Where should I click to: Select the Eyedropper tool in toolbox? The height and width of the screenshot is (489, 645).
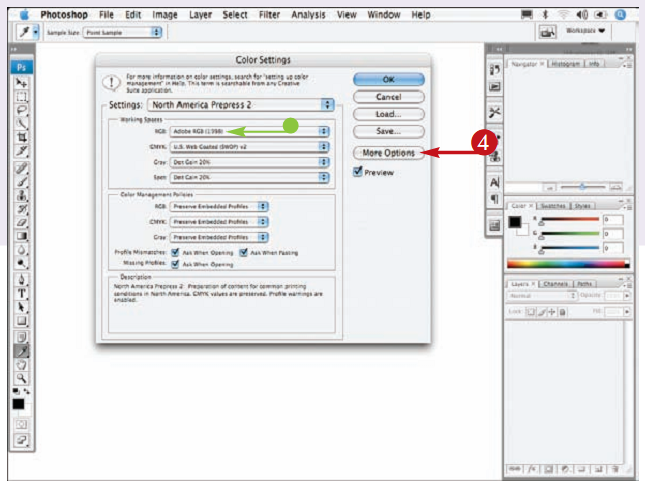21,351
